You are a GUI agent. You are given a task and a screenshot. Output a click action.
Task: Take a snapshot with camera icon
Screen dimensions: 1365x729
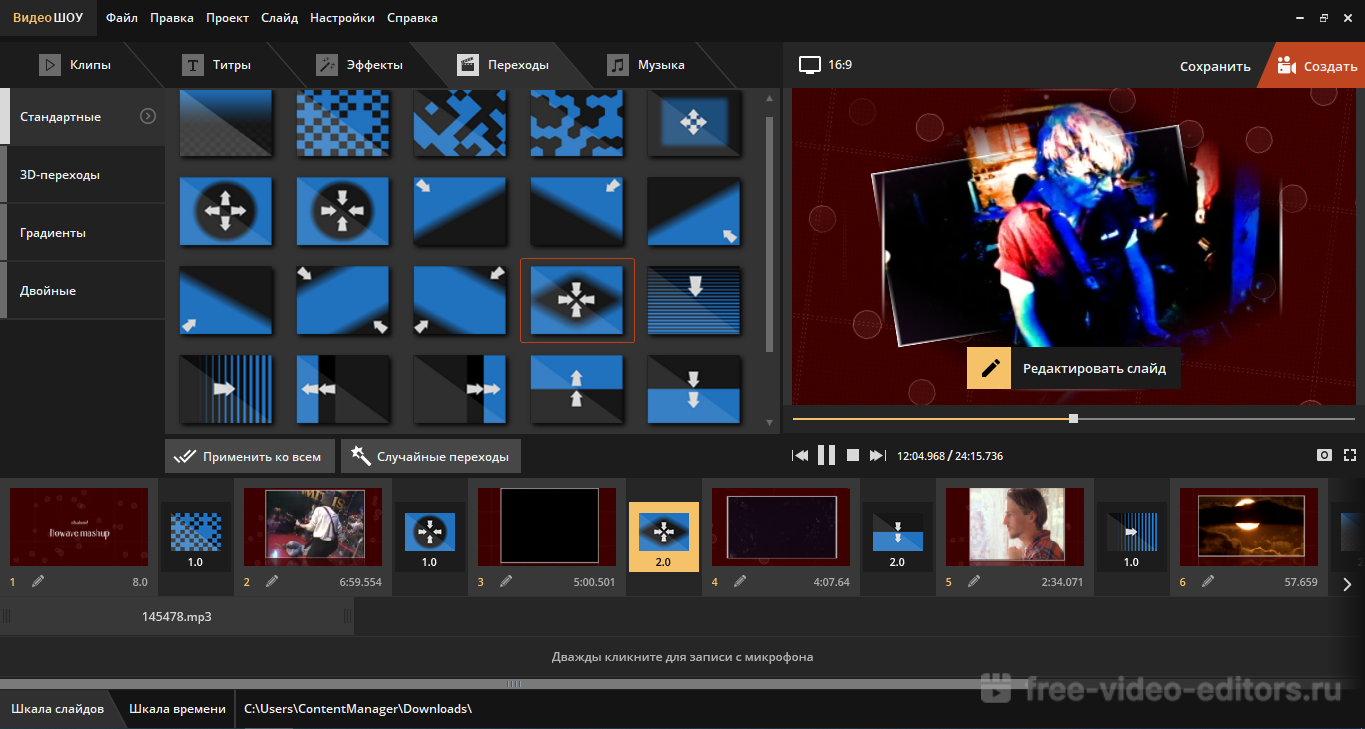pyautogui.click(x=1324, y=455)
